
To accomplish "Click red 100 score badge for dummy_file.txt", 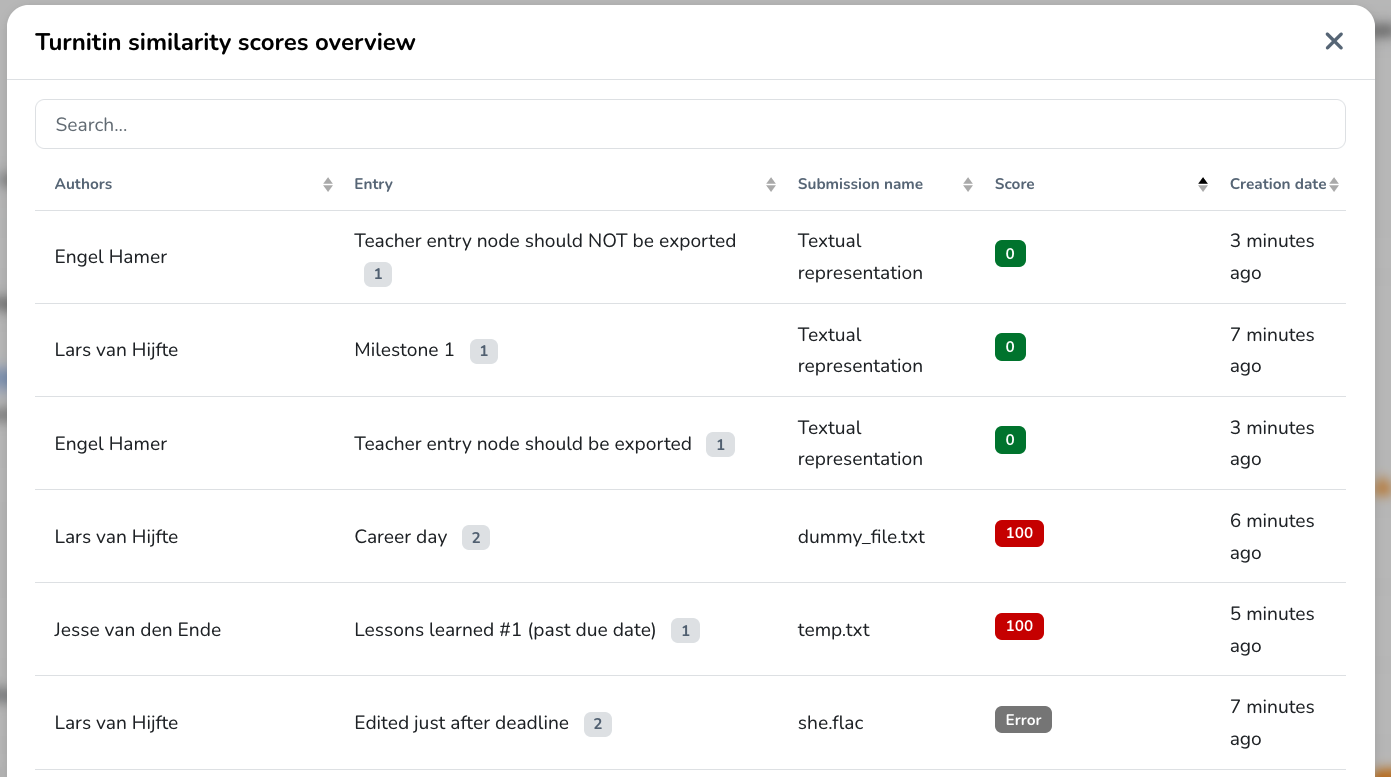I will (1019, 533).
